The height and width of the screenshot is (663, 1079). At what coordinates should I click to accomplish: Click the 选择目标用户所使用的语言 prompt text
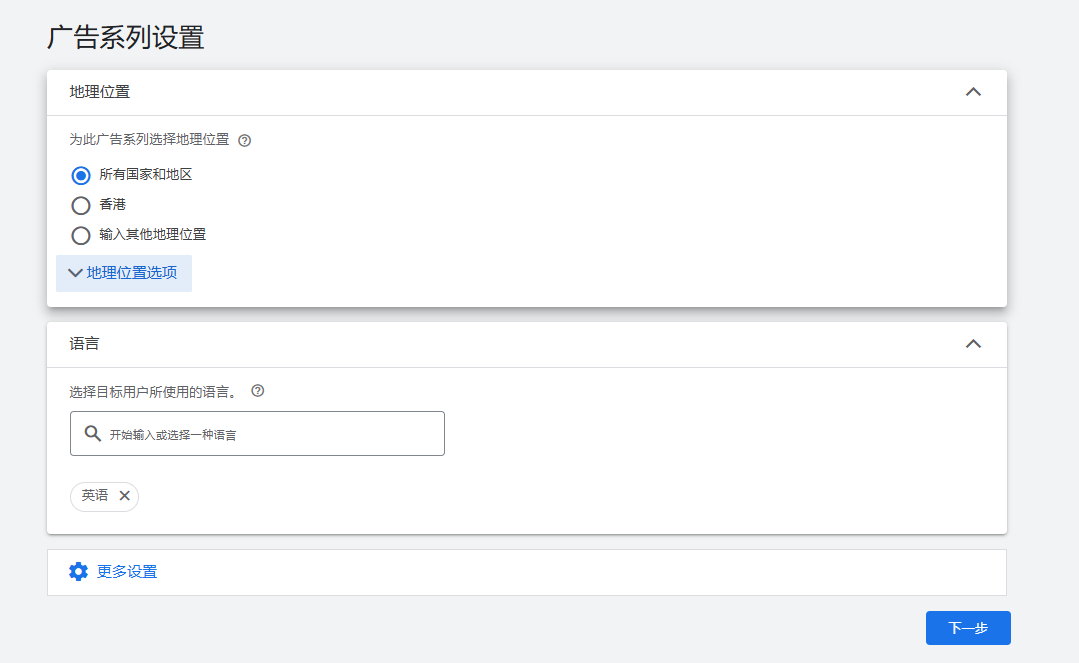tap(153, 392)
